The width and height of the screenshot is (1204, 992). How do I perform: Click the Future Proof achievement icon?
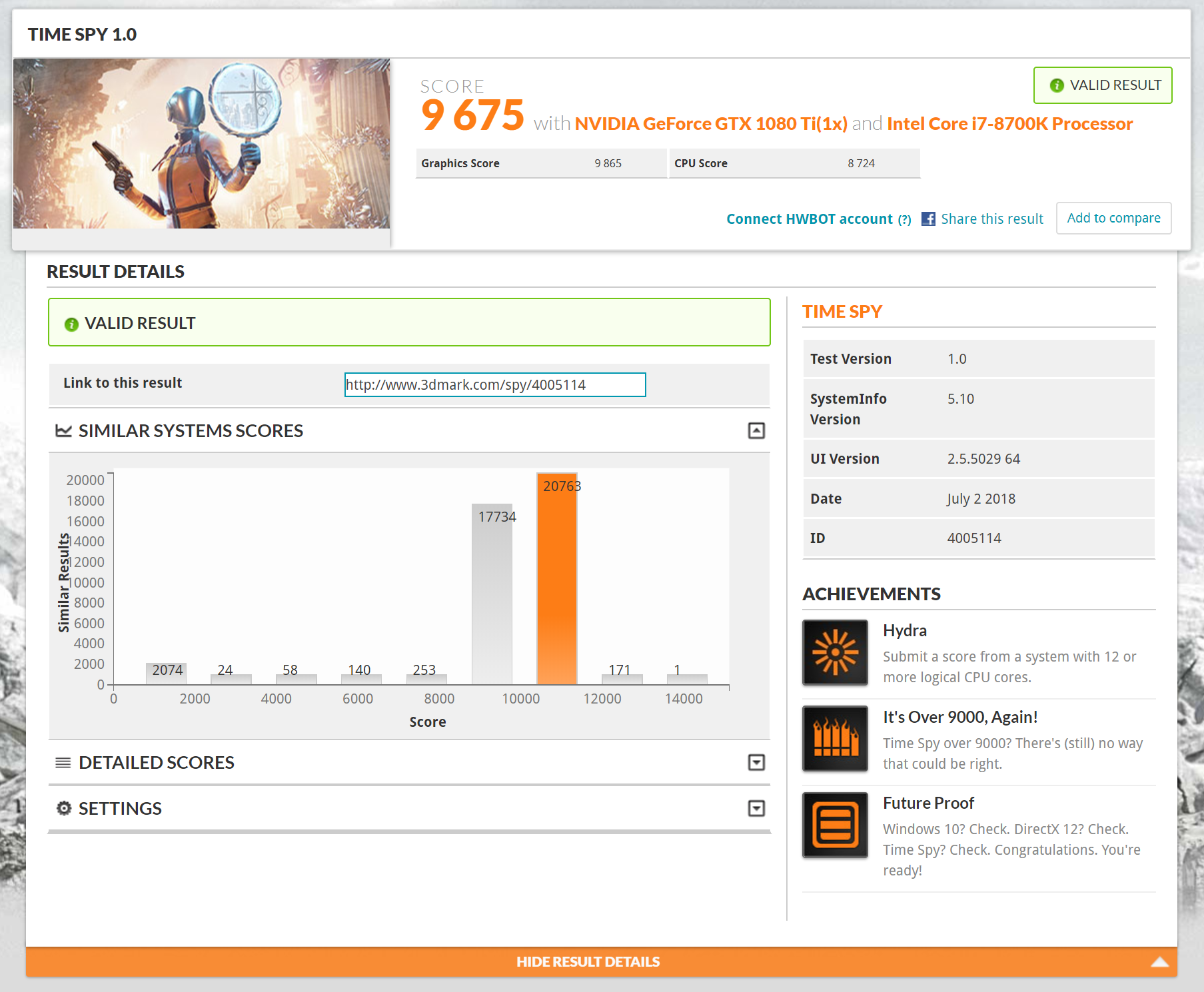click(x=835, y=825)
